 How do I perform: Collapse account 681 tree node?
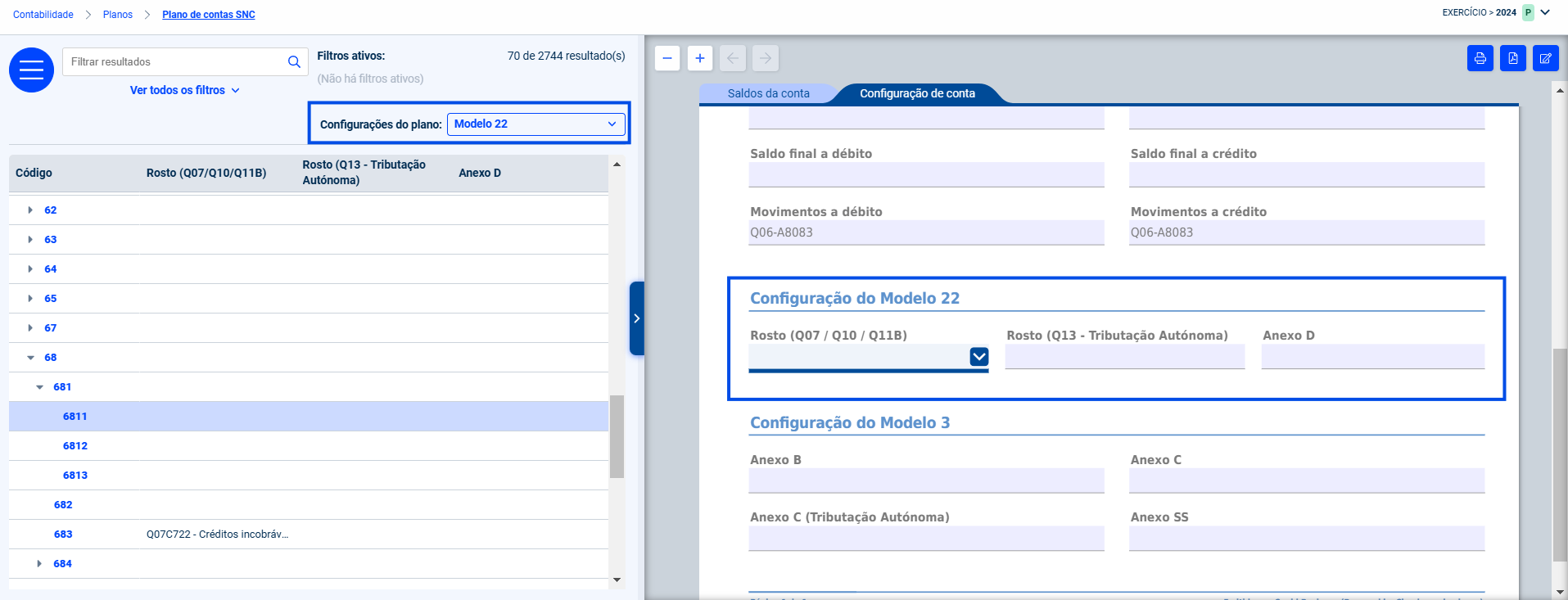39,387
